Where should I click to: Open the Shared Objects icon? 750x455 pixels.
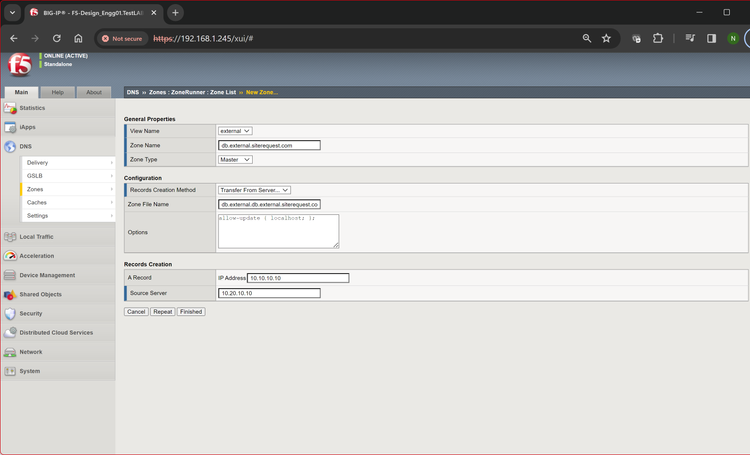pos(10,294)
